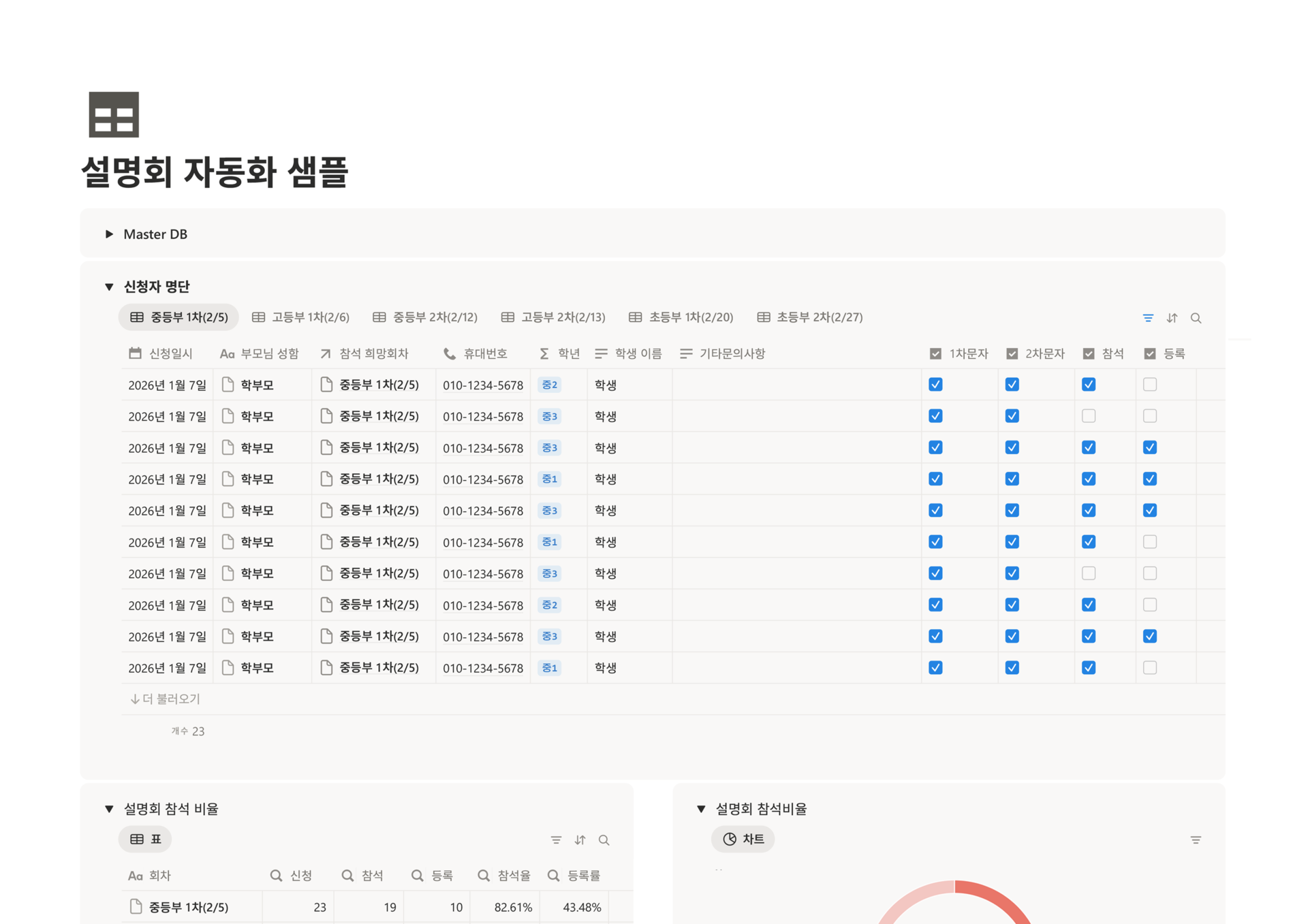
Task: Collapse the 신청자 명단 section
Action: point(110,286)
